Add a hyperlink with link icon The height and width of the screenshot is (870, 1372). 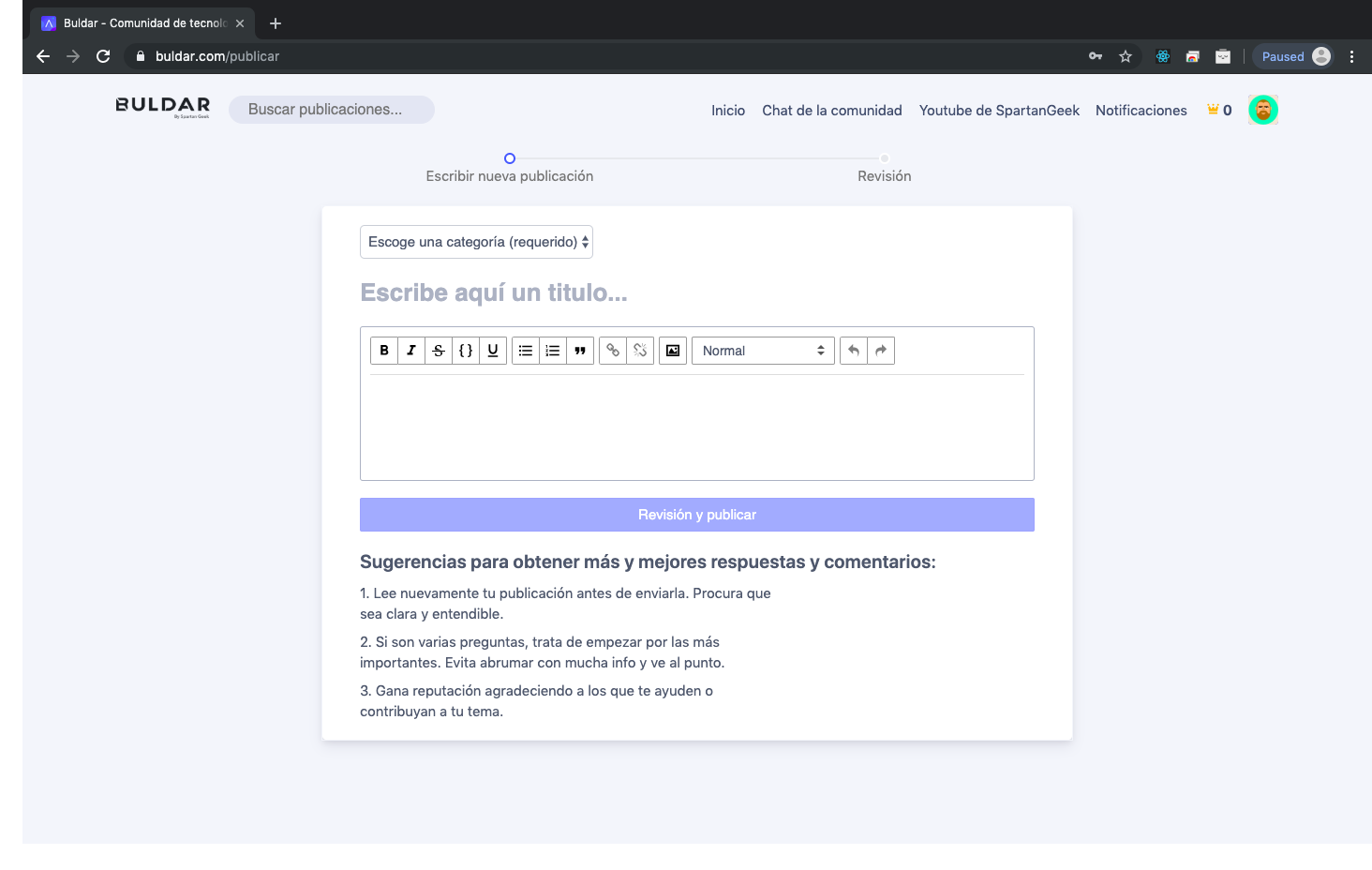tap(613, 351)
